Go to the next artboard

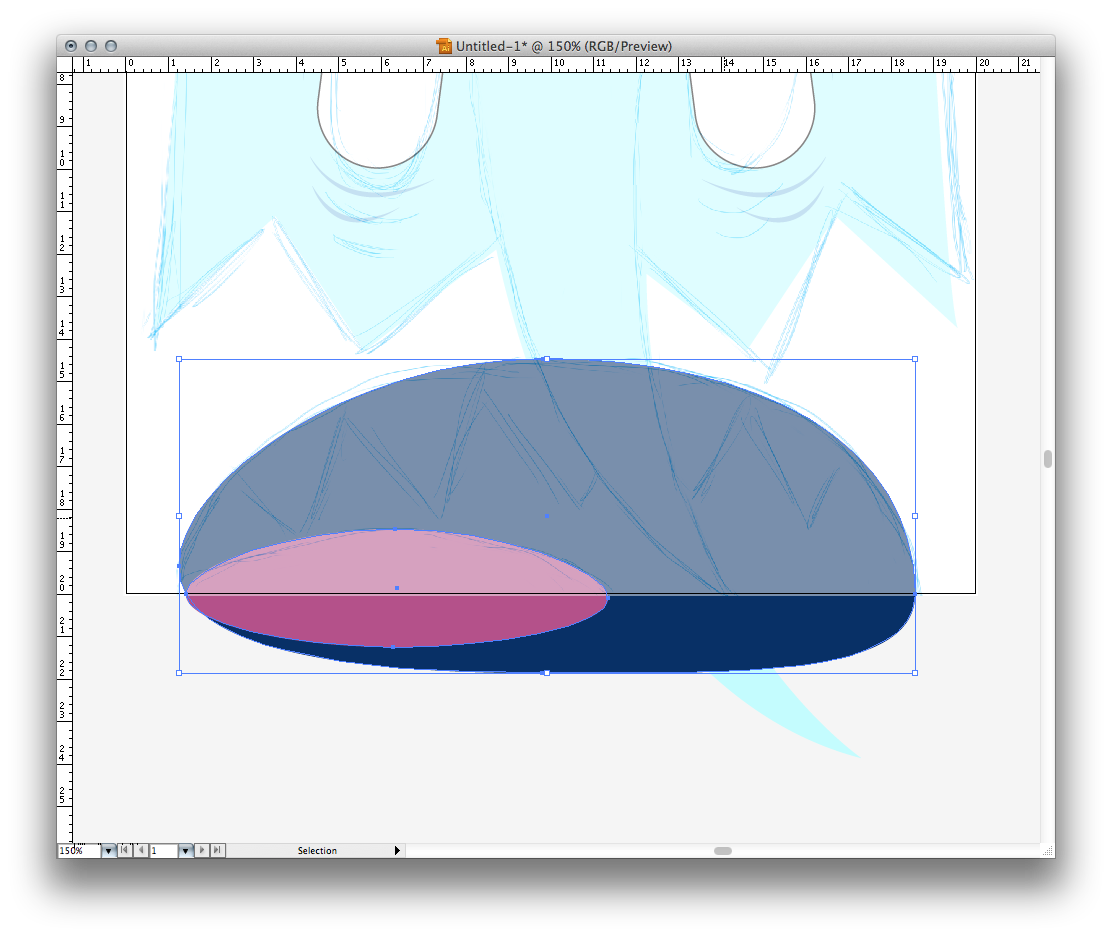point(202,851)
